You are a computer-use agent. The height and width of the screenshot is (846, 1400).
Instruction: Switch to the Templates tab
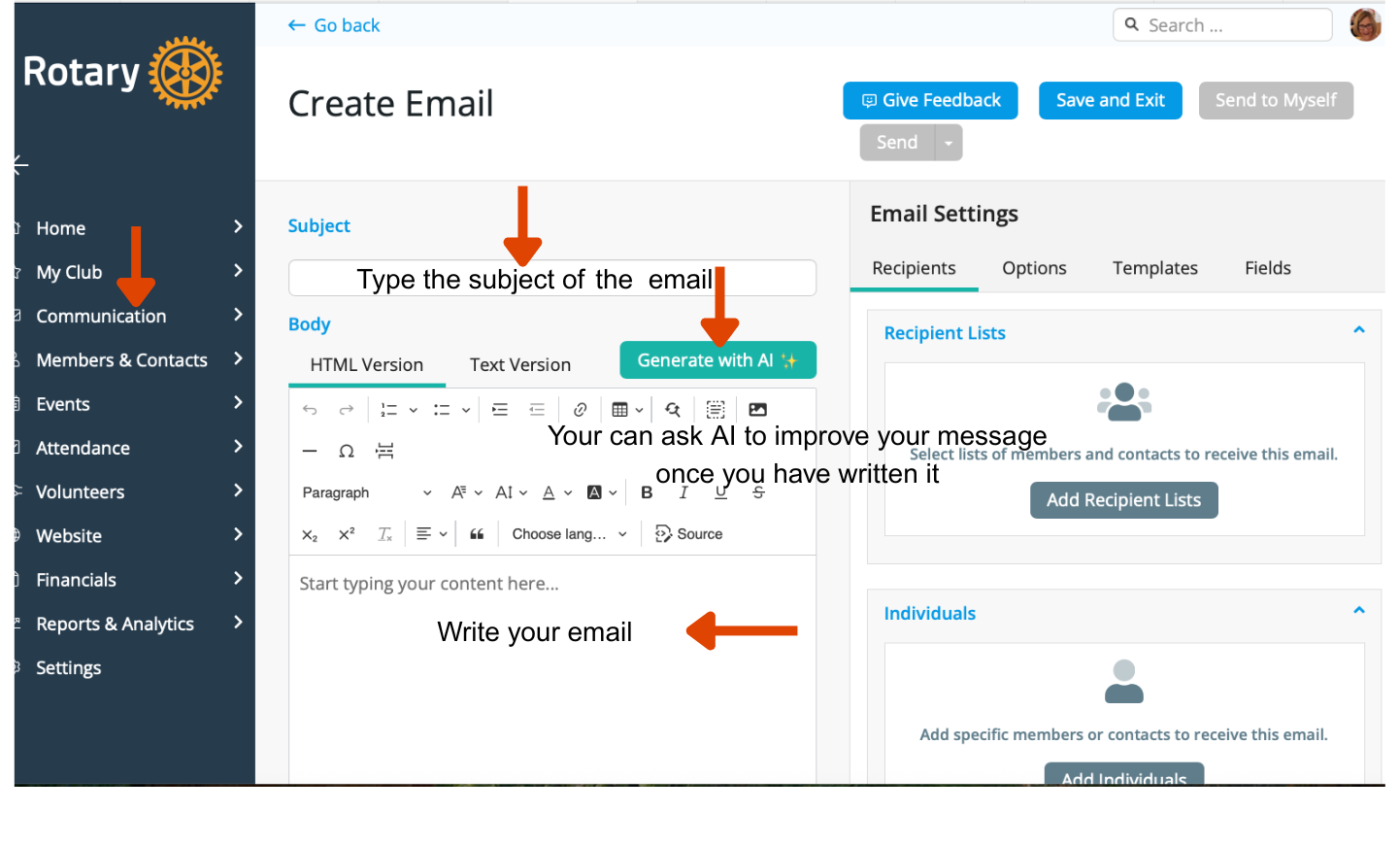(1155, 268)
